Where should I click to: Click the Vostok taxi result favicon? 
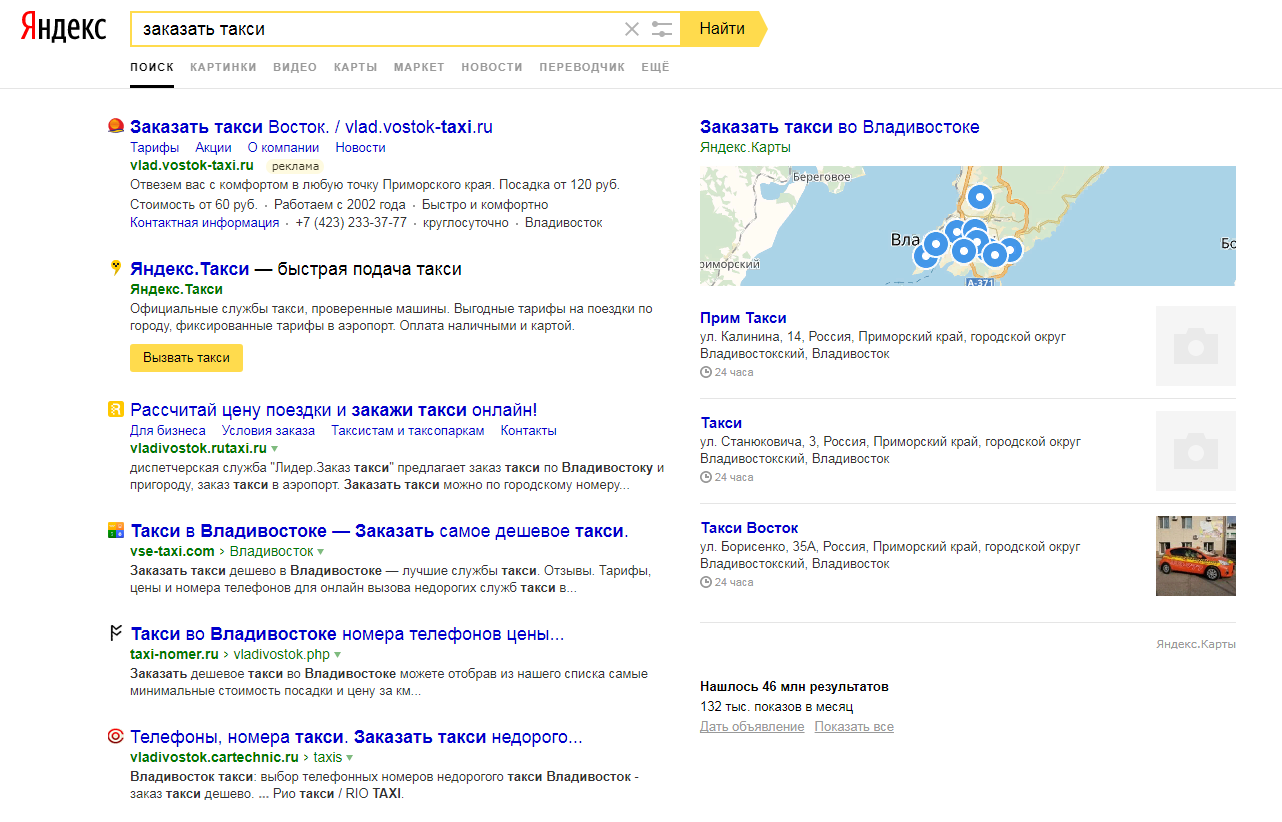[x=116, y=126]
